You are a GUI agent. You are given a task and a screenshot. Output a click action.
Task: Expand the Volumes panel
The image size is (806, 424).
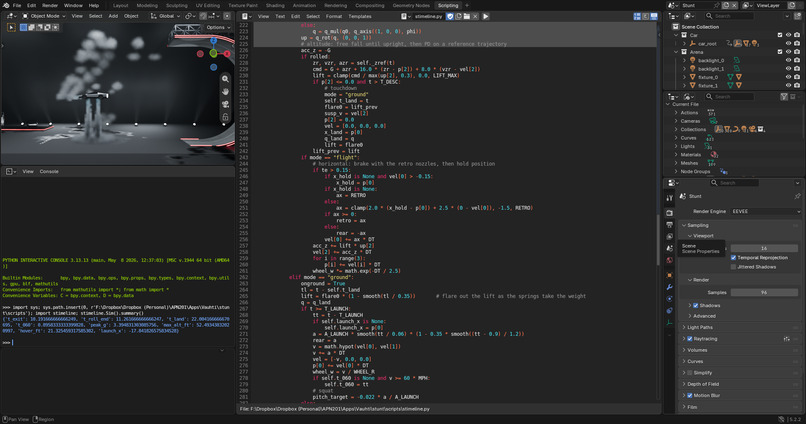coord(697,350)
